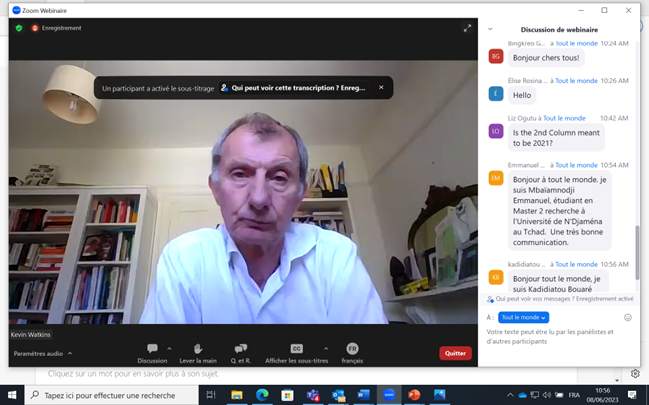Open File Explorer from the taskbar
The image size is (649, 405).
coord(237,395)
